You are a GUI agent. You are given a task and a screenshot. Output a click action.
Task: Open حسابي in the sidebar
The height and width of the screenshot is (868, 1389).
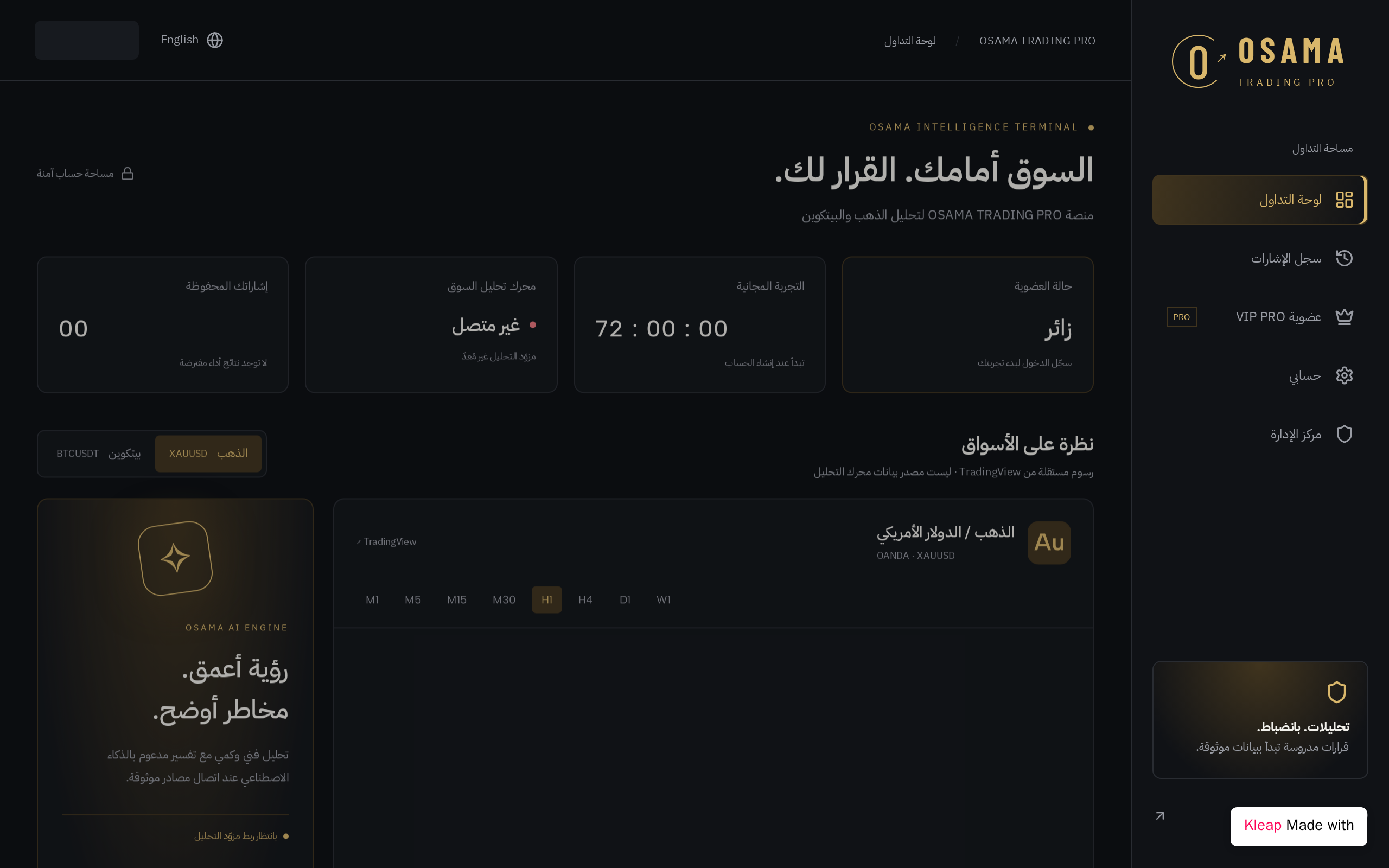(1260, 375)
